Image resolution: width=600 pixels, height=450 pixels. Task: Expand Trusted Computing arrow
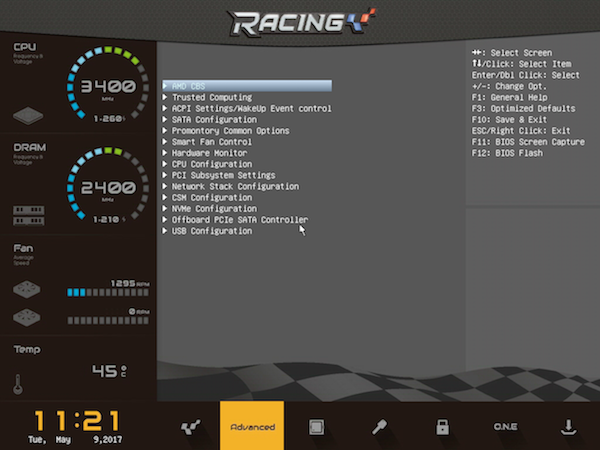coord(165,97)
